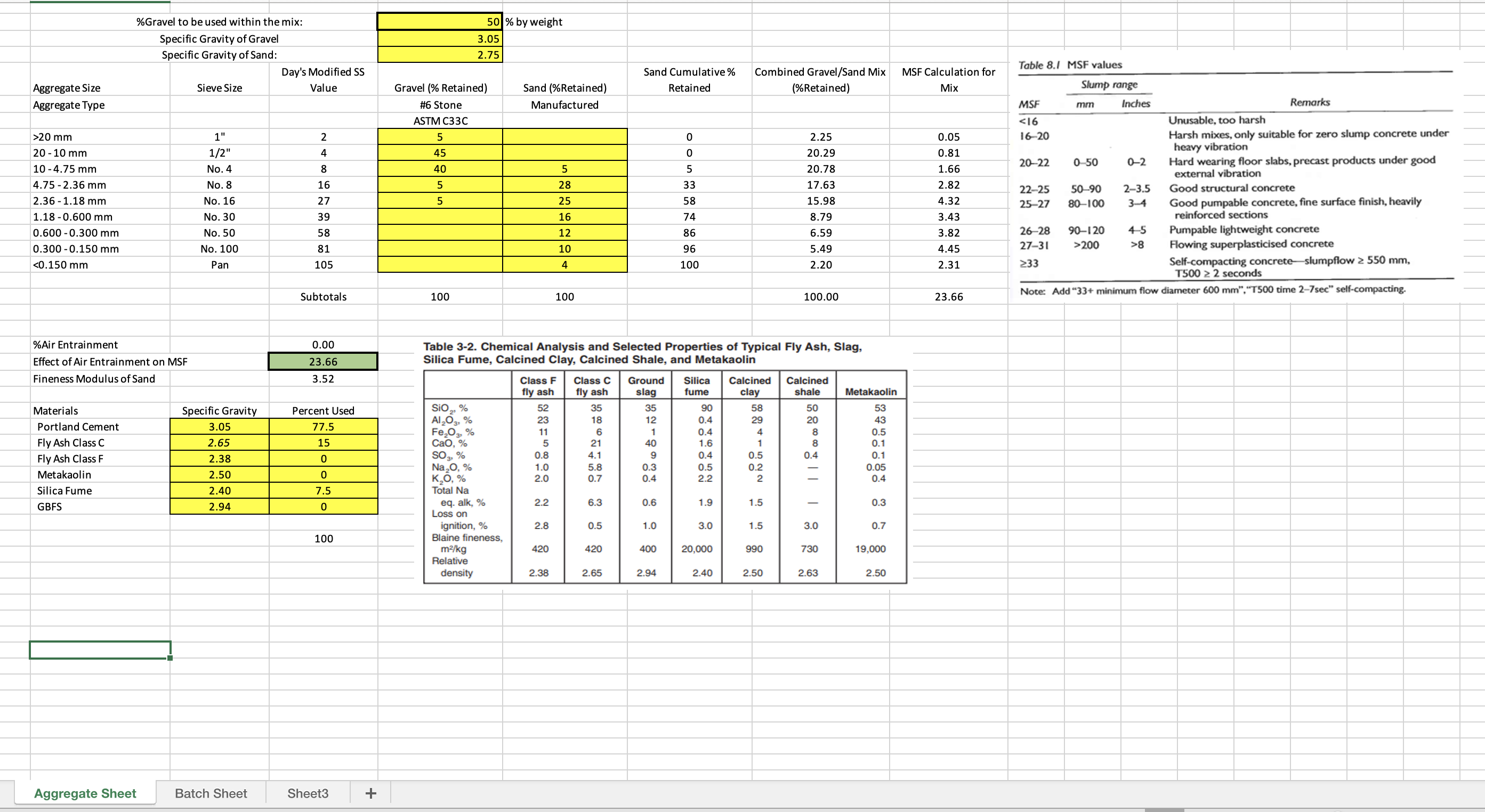Viewport: 1485px width, 812px height.
Task: Open the Sheet3 tab
Action: [307, 793]
